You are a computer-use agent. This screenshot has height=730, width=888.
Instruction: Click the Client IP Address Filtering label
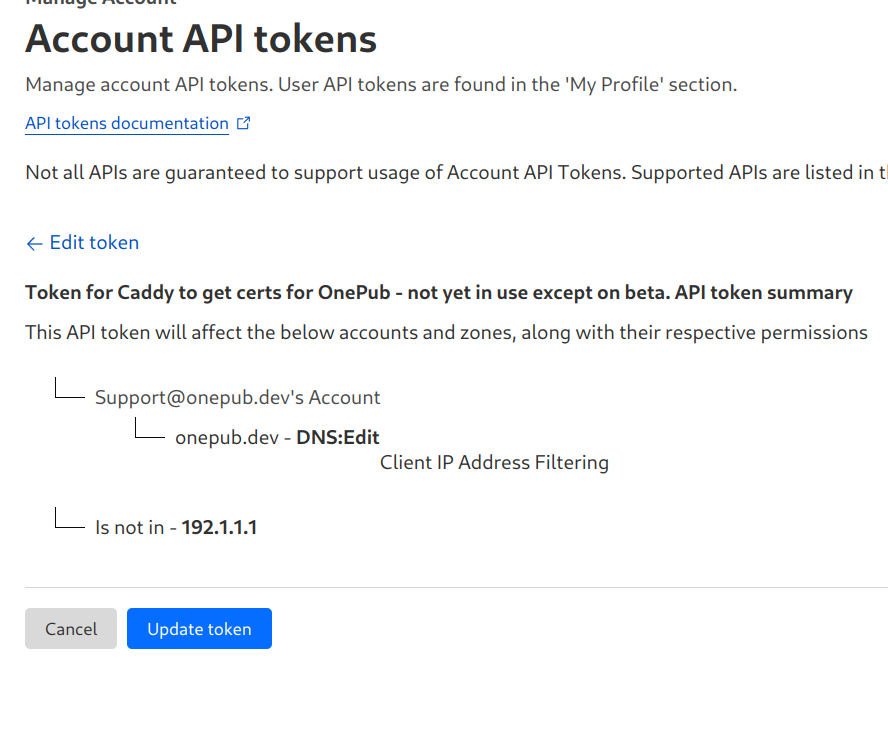point(494,462)
